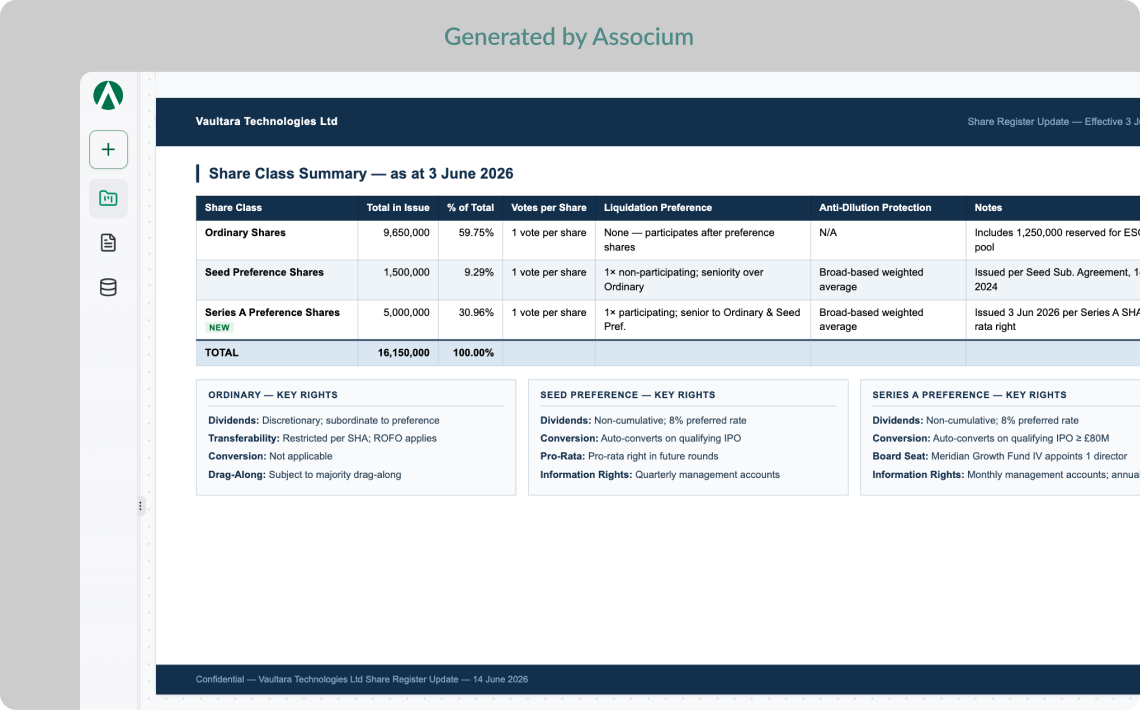Click the SEED PREFERENCE — KEY RIGHTS title
This screenshot has height=710, width=1140.
627,395
